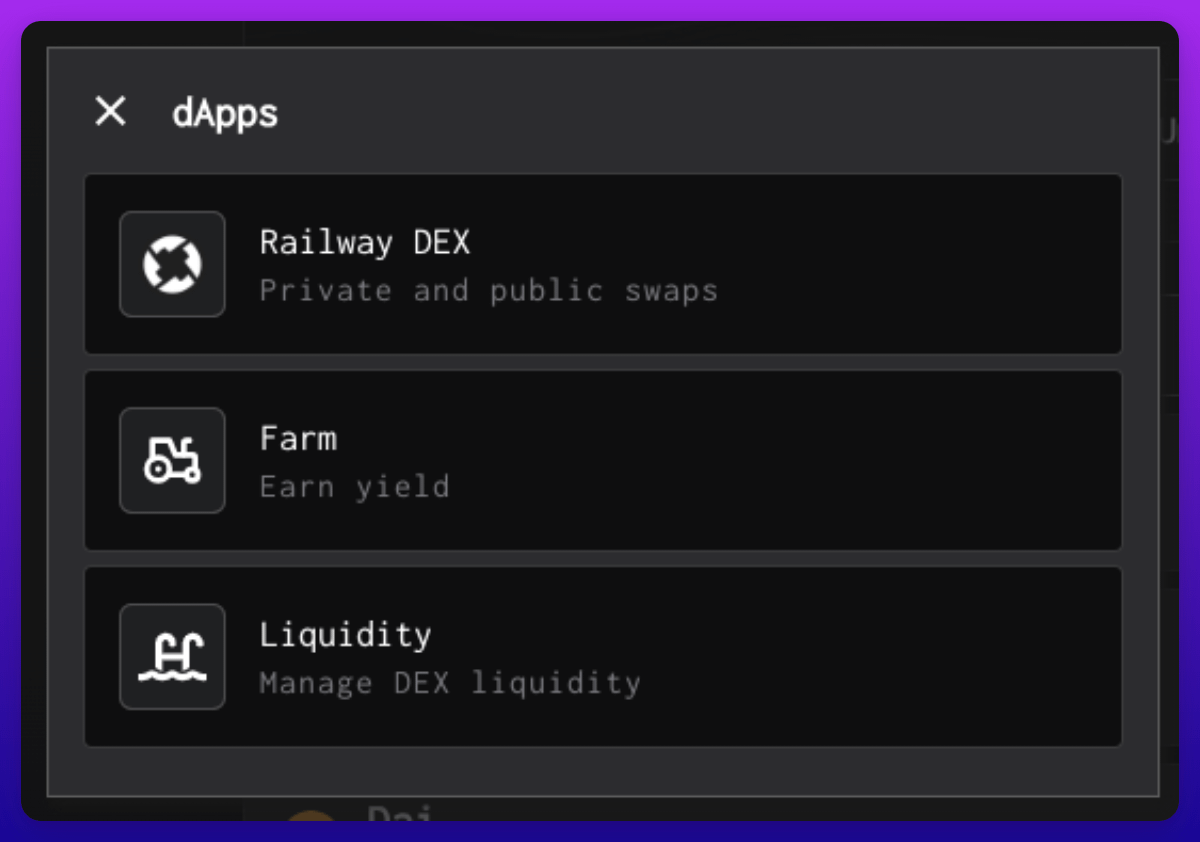Click the word "yield" under Farm

click(x=402, y=487)
